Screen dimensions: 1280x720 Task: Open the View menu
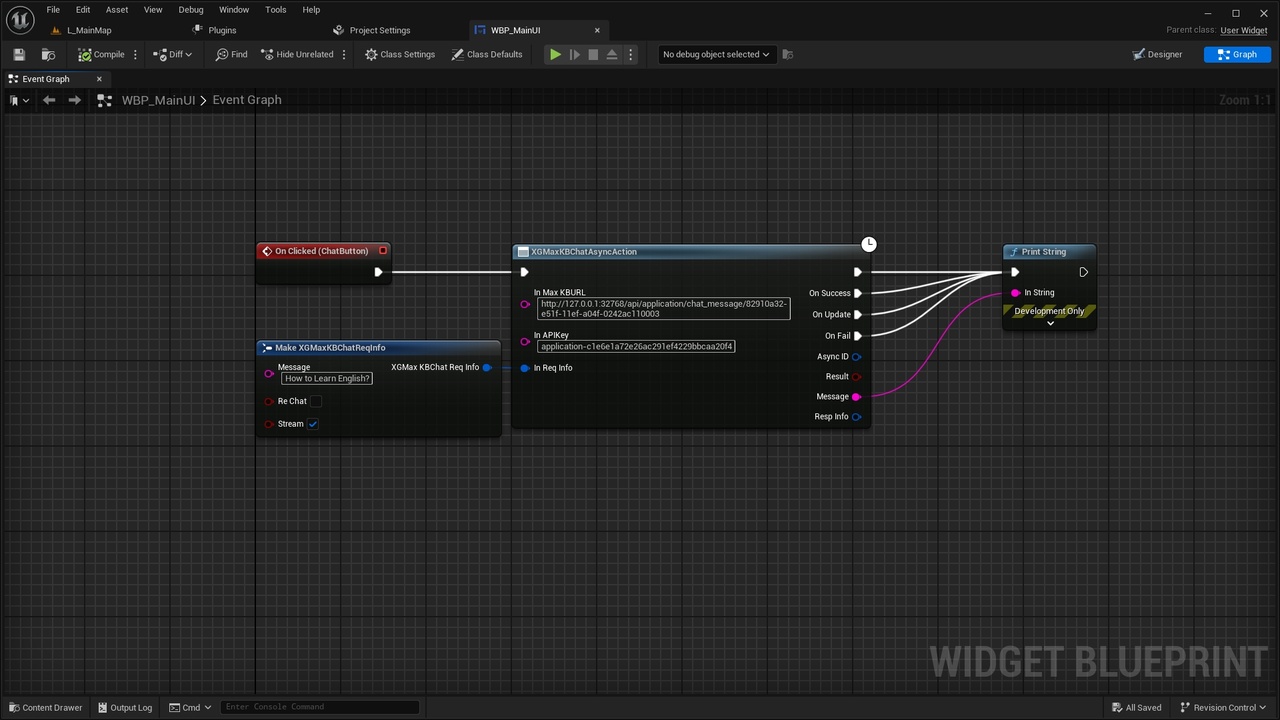pos(153,10)
